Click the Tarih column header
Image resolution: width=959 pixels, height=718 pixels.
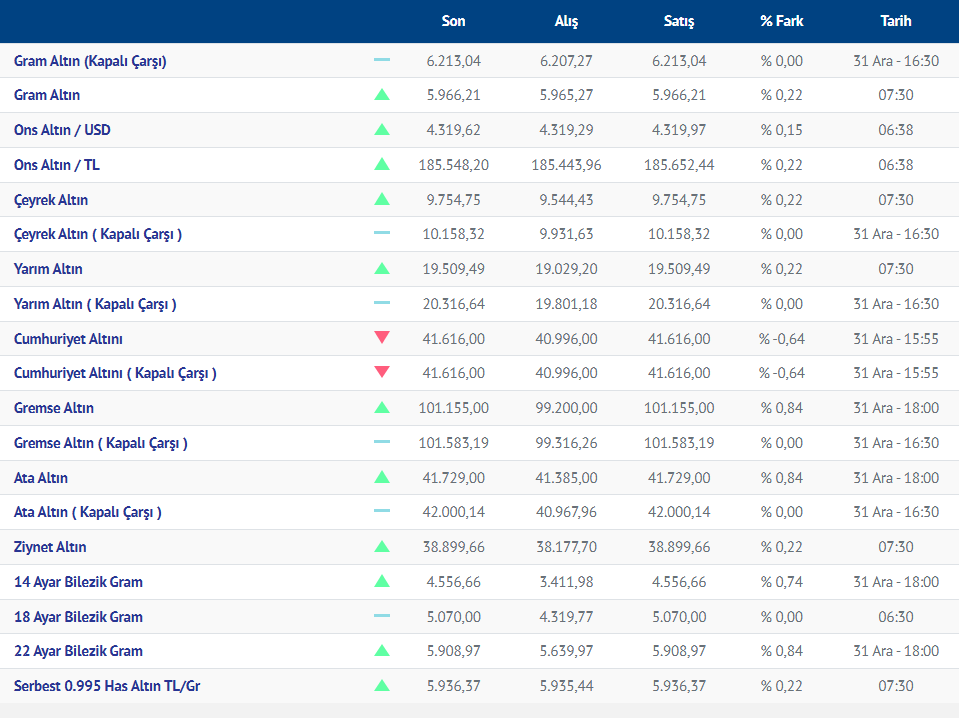click(895, 21)
